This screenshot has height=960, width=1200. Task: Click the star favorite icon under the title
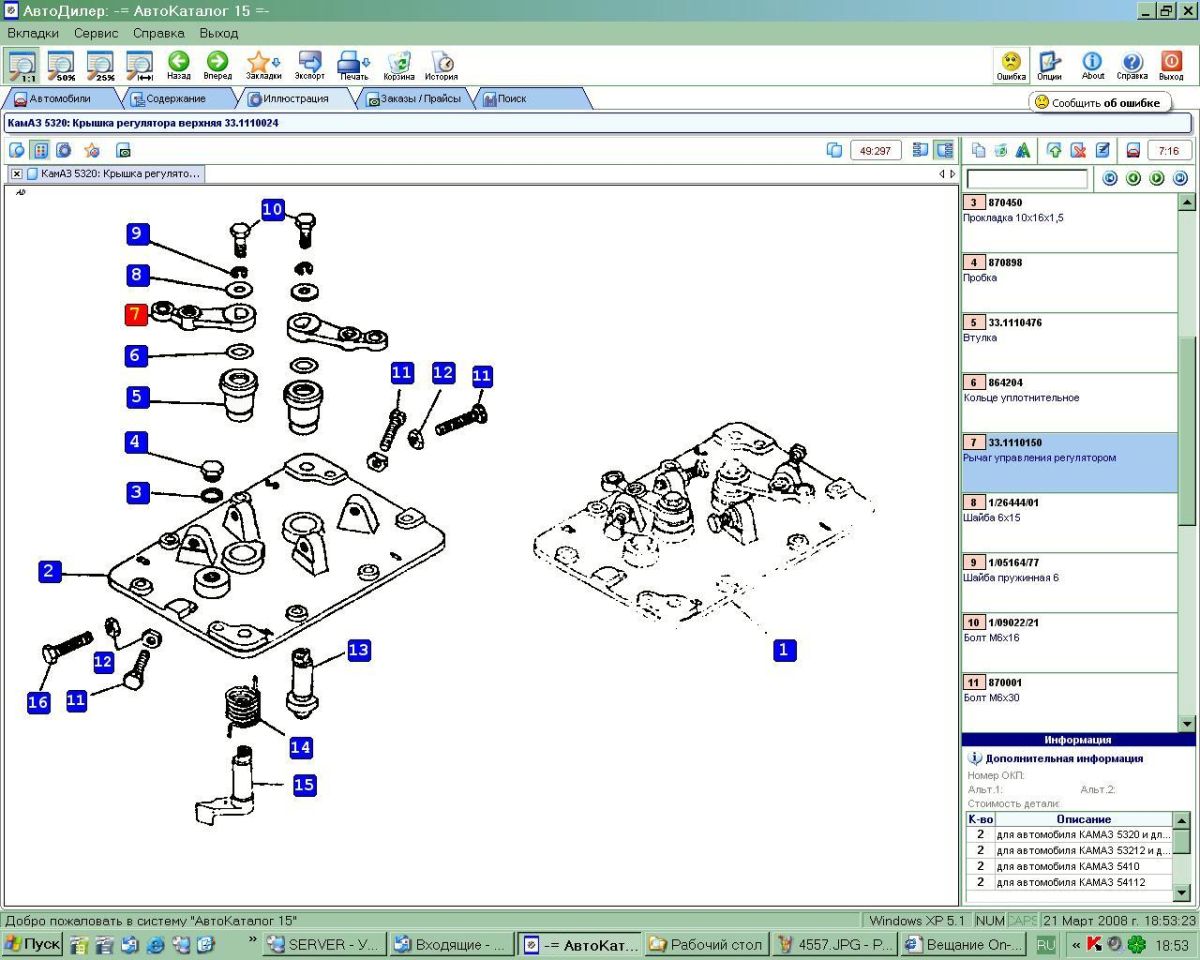click(91, 150)
